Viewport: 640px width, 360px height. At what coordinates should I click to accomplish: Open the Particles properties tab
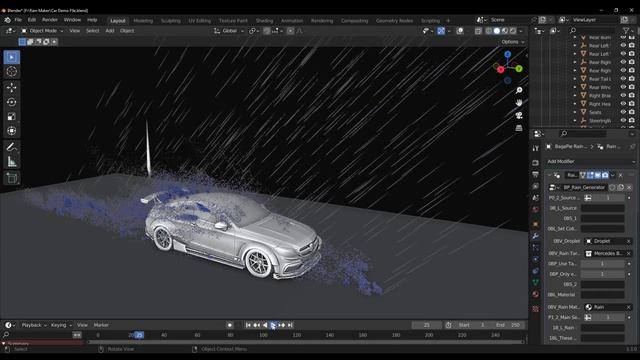pyautogui.click(x=536, y=248)
